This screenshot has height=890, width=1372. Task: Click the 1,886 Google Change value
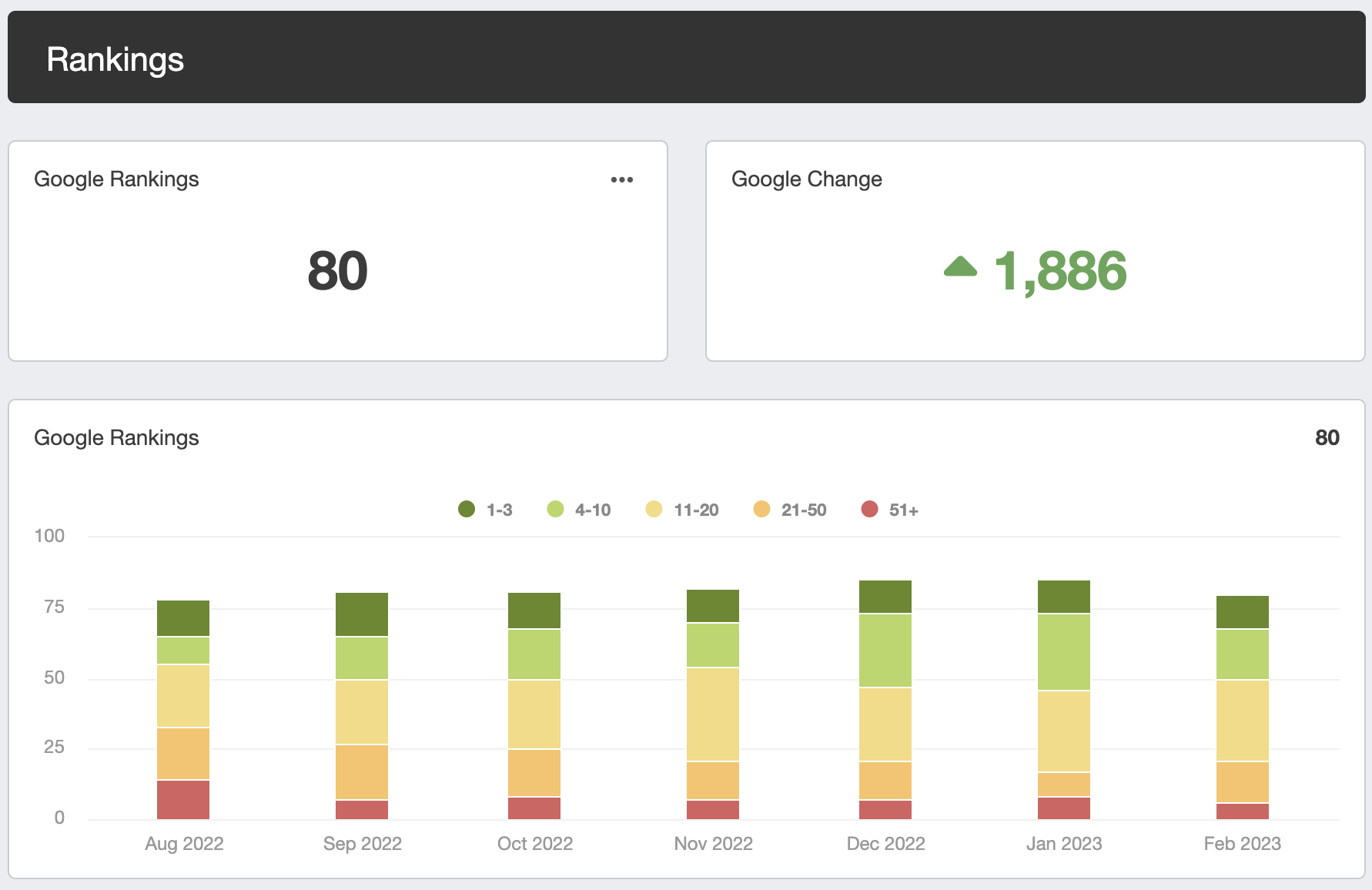[1060, 271]
